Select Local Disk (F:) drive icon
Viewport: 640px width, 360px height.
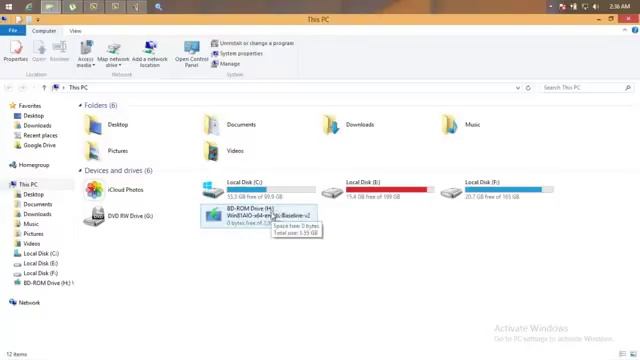[451, 192]
